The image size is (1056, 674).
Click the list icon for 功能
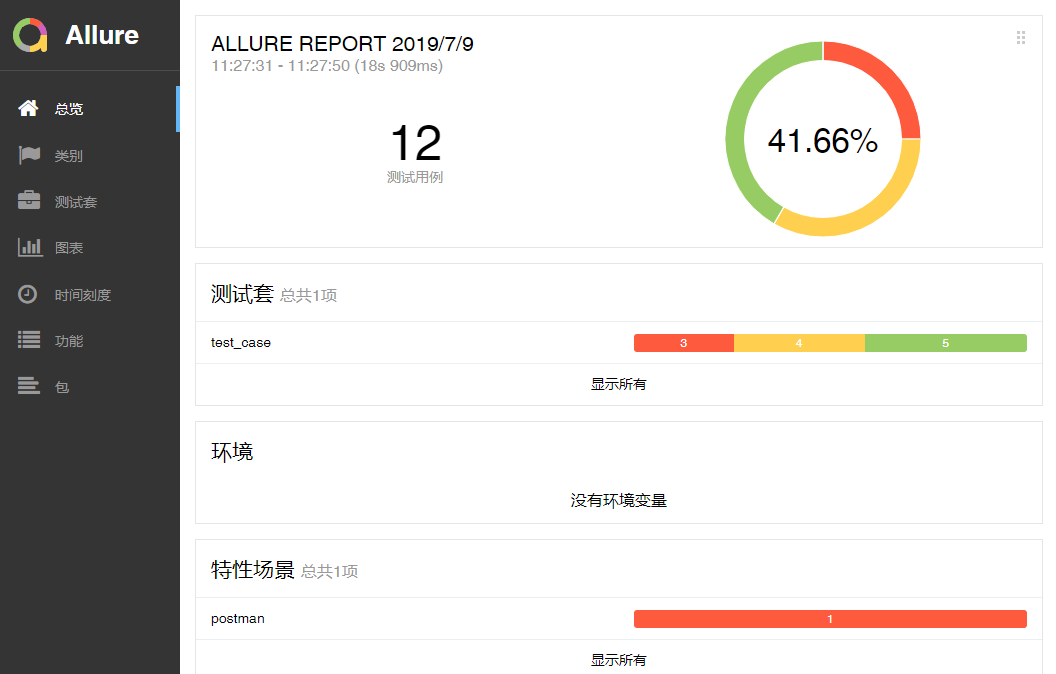[29, 340]
